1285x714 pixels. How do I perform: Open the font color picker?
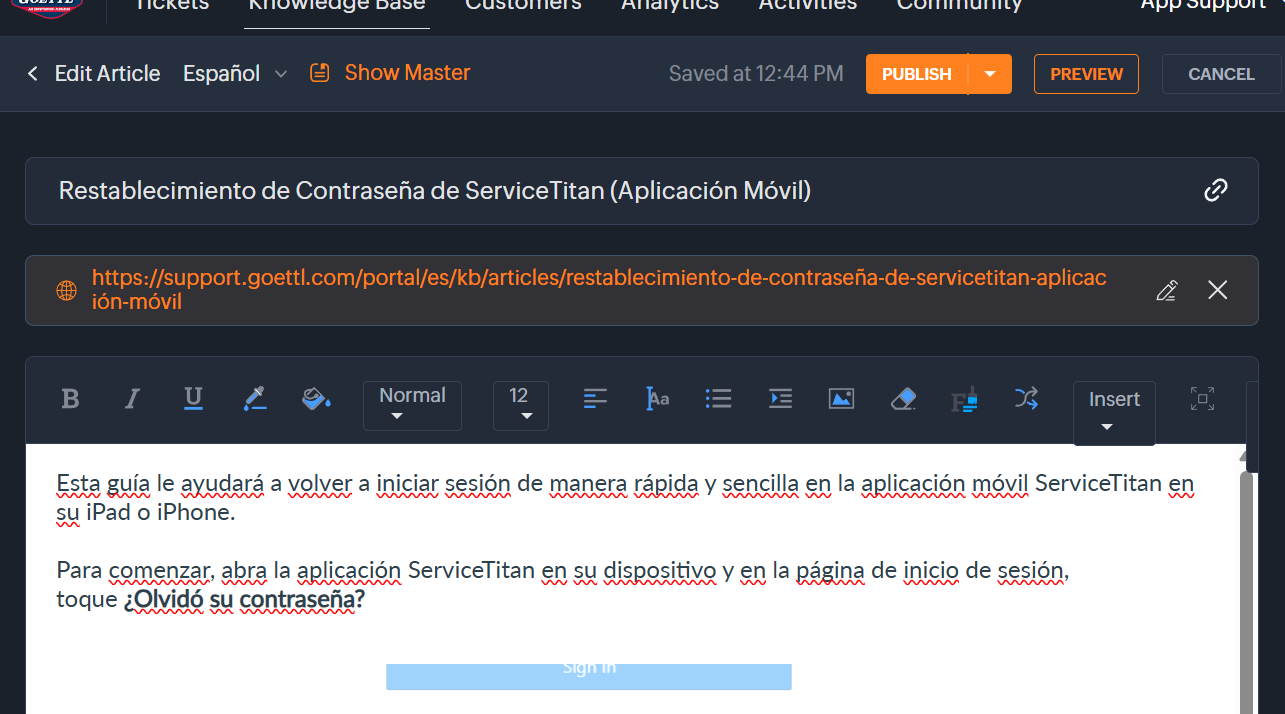255,399
